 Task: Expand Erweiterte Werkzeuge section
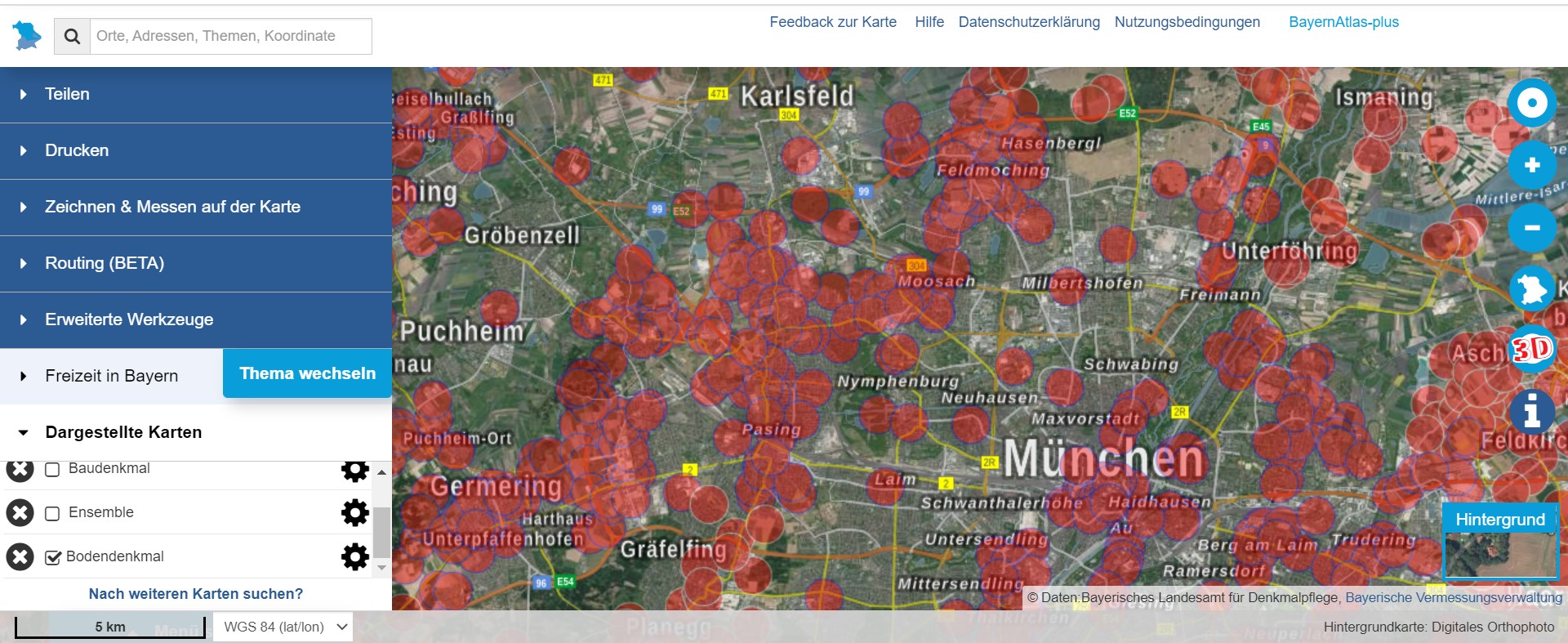[196, 320]
